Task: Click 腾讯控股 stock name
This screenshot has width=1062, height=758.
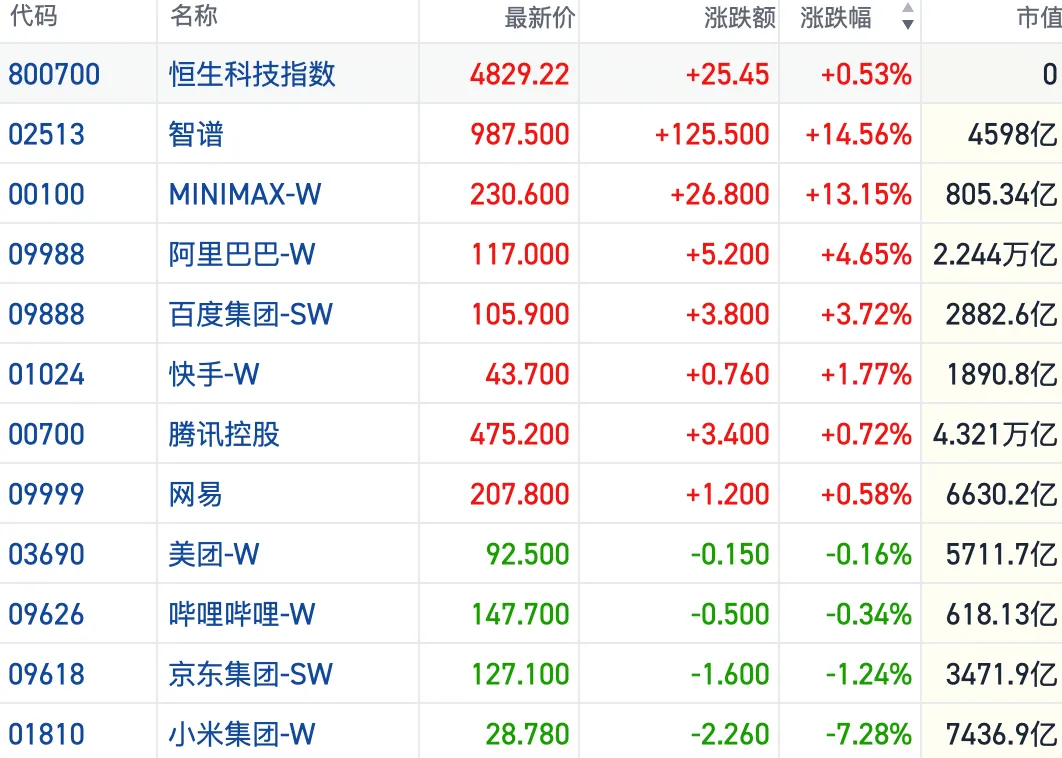Action: click(224, 434)
